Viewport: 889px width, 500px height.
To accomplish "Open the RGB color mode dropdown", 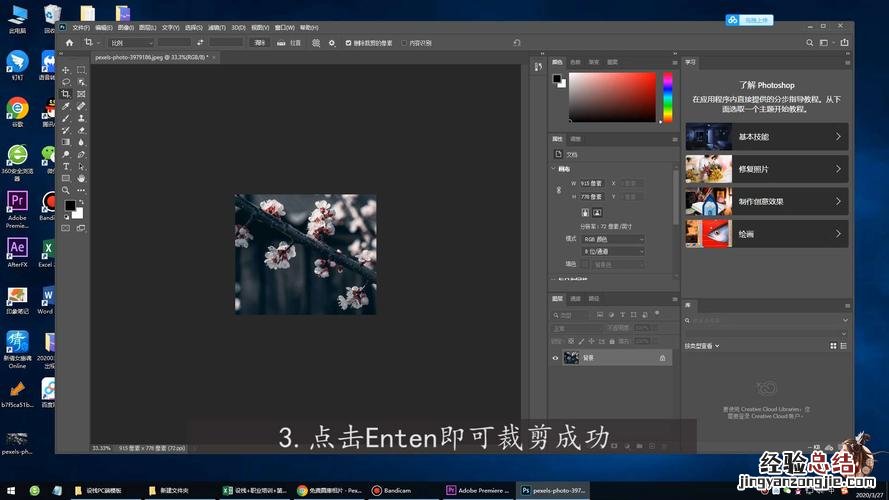I will point(612,239).
